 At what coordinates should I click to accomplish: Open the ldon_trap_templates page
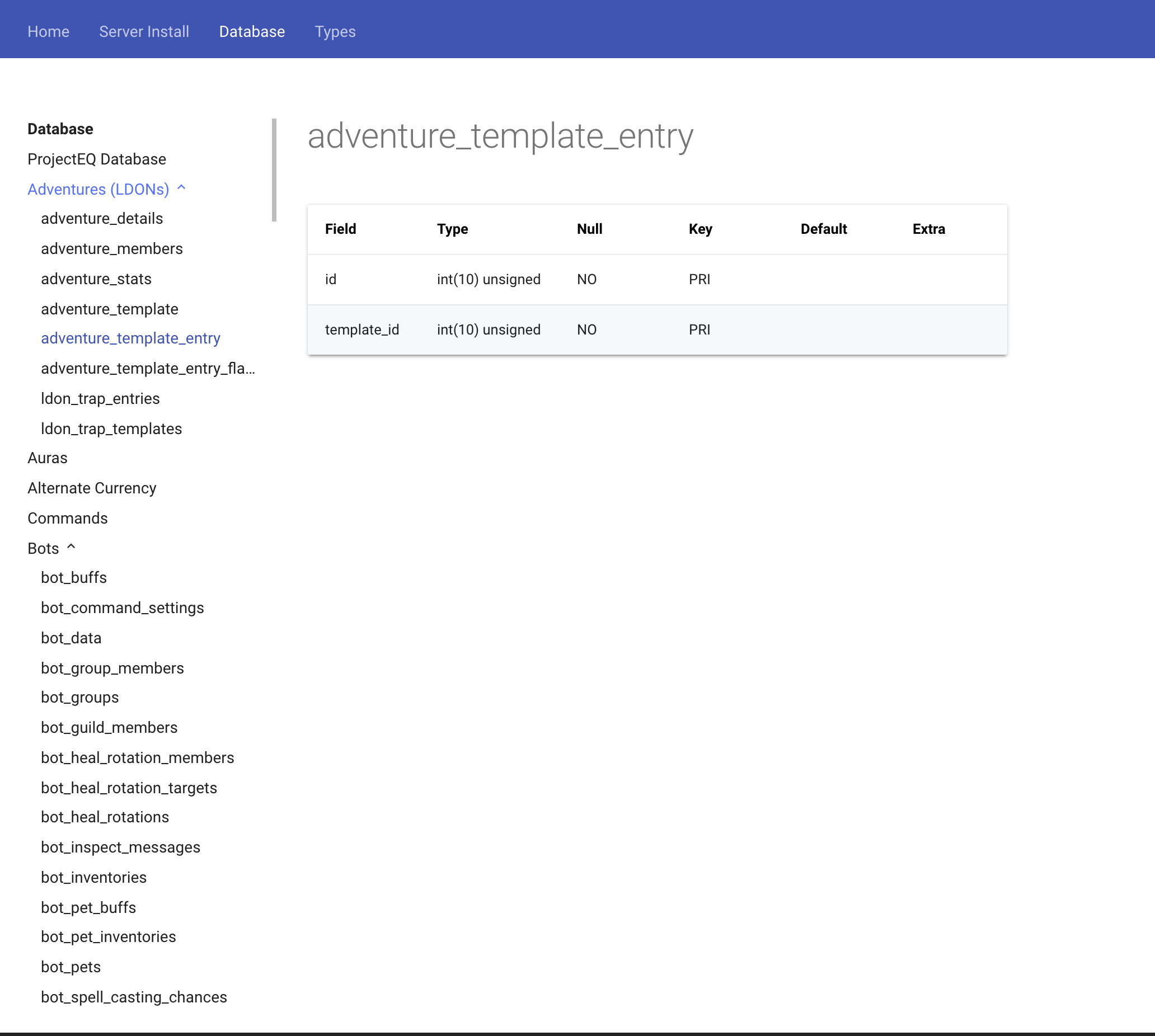pyautogui.click(x=111, y=428)
